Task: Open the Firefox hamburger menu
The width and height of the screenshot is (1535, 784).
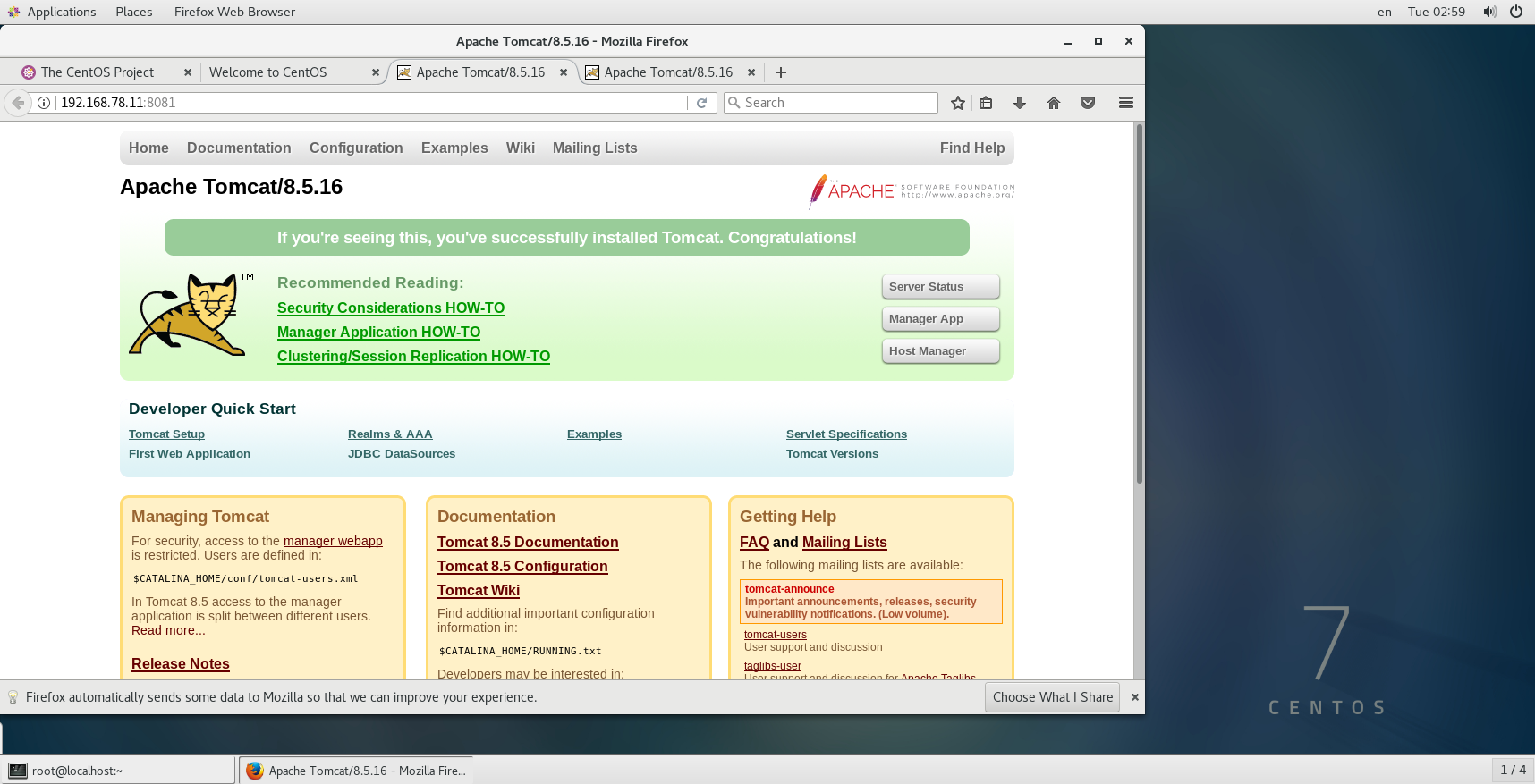Action: pos(1126,103)
